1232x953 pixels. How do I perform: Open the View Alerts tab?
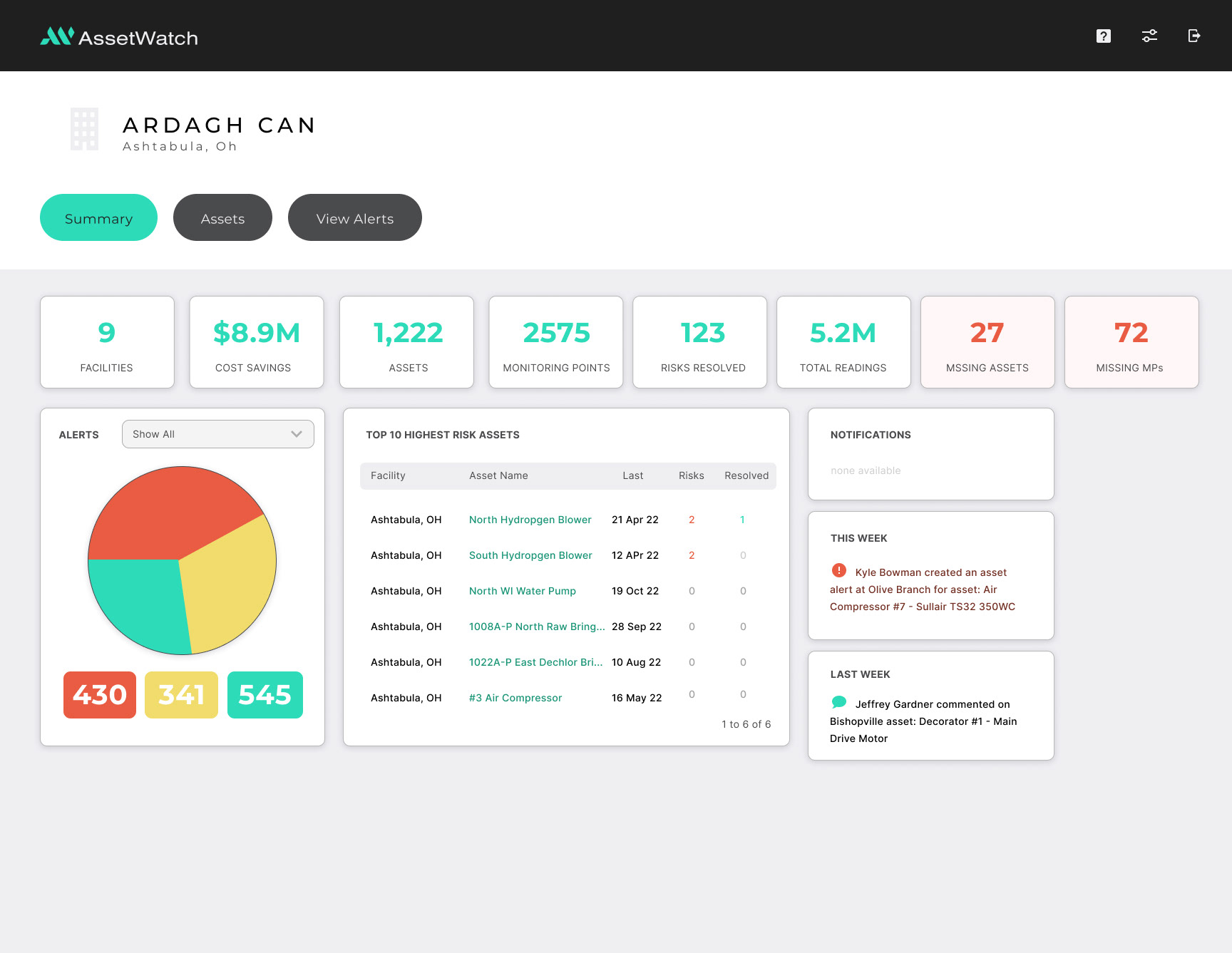click(x=355, y=217)
